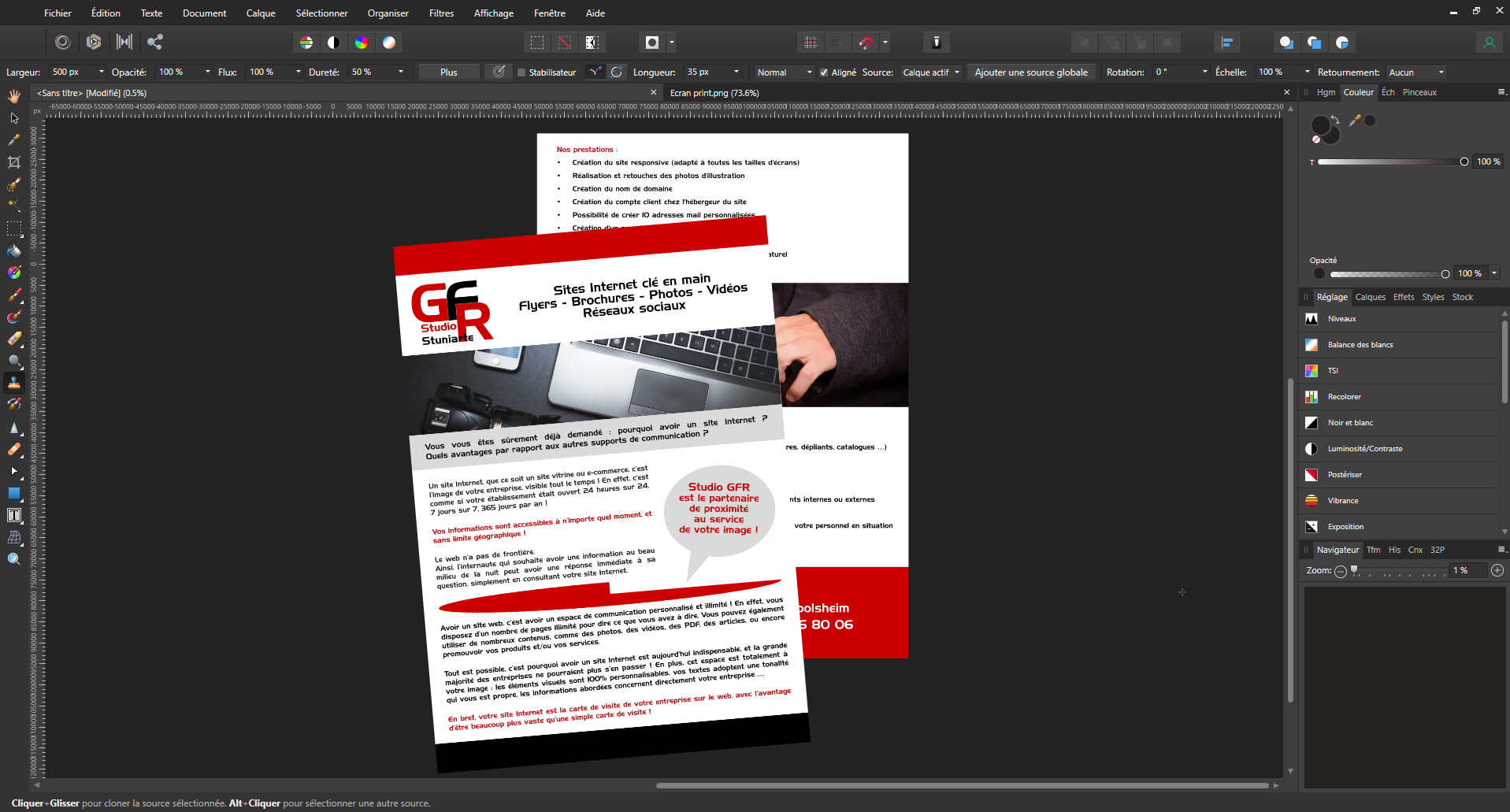Open the Largeur width dropdown
Screen dimensions: 1510x812
pos(102,72)
